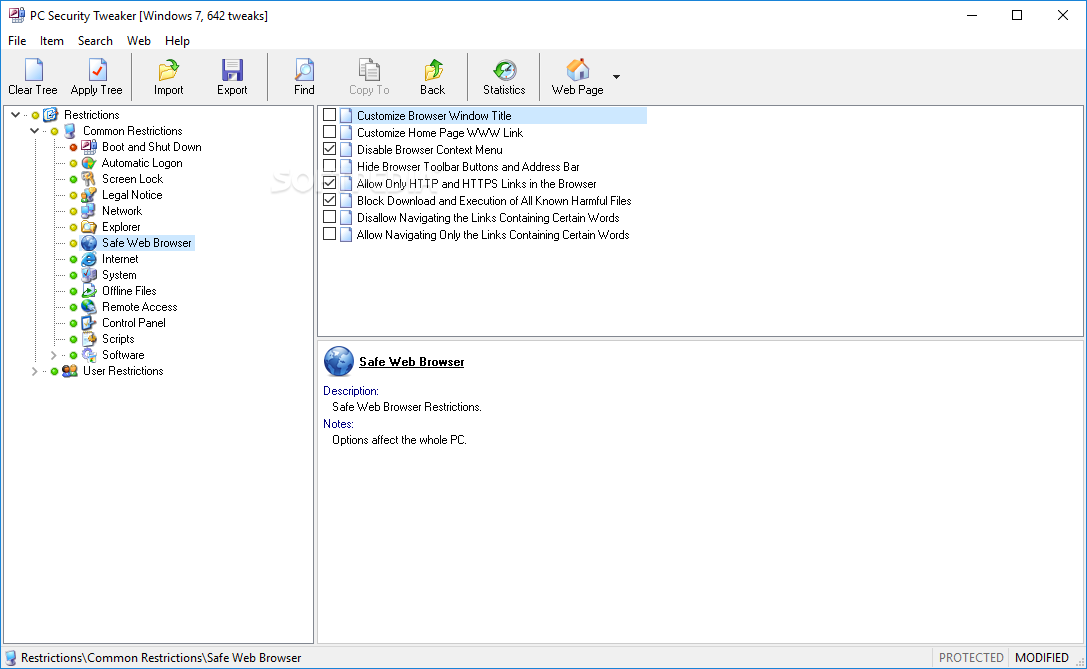Select the Software tree icon
This screenshot has width=1087, height=669.
click(x=89, y=355)
